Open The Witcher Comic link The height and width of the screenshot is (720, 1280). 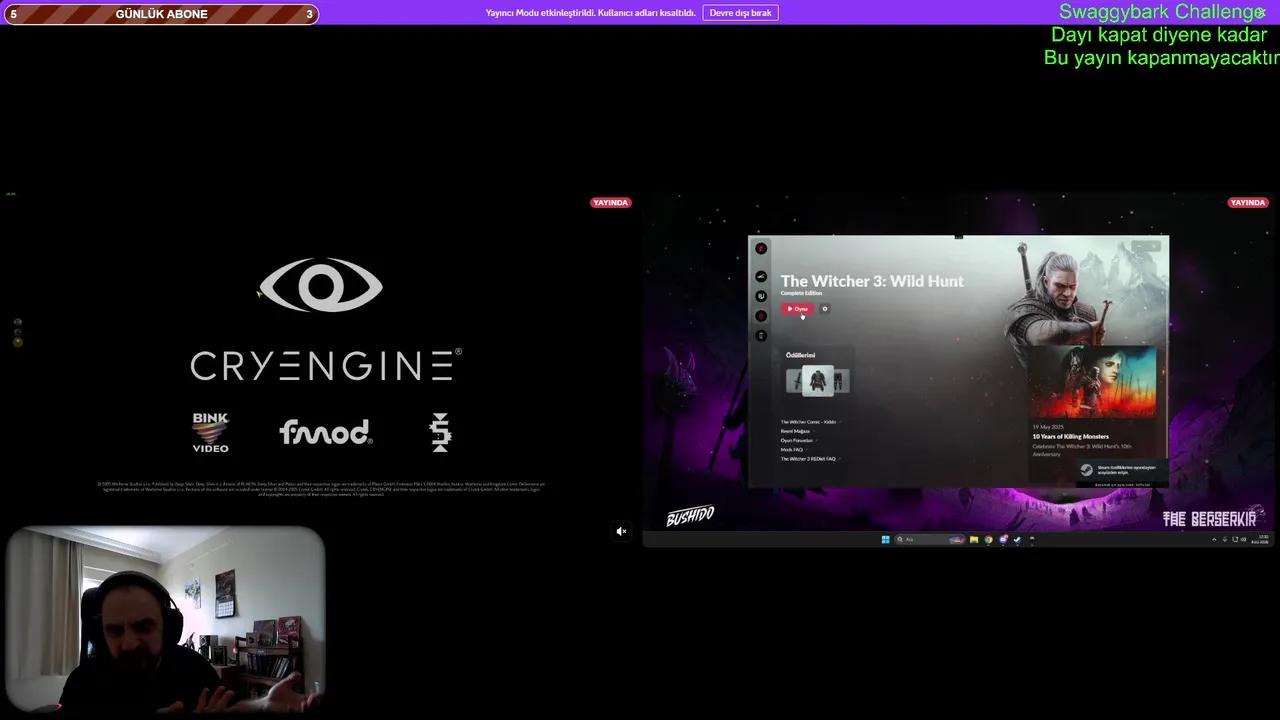[808, 422]
